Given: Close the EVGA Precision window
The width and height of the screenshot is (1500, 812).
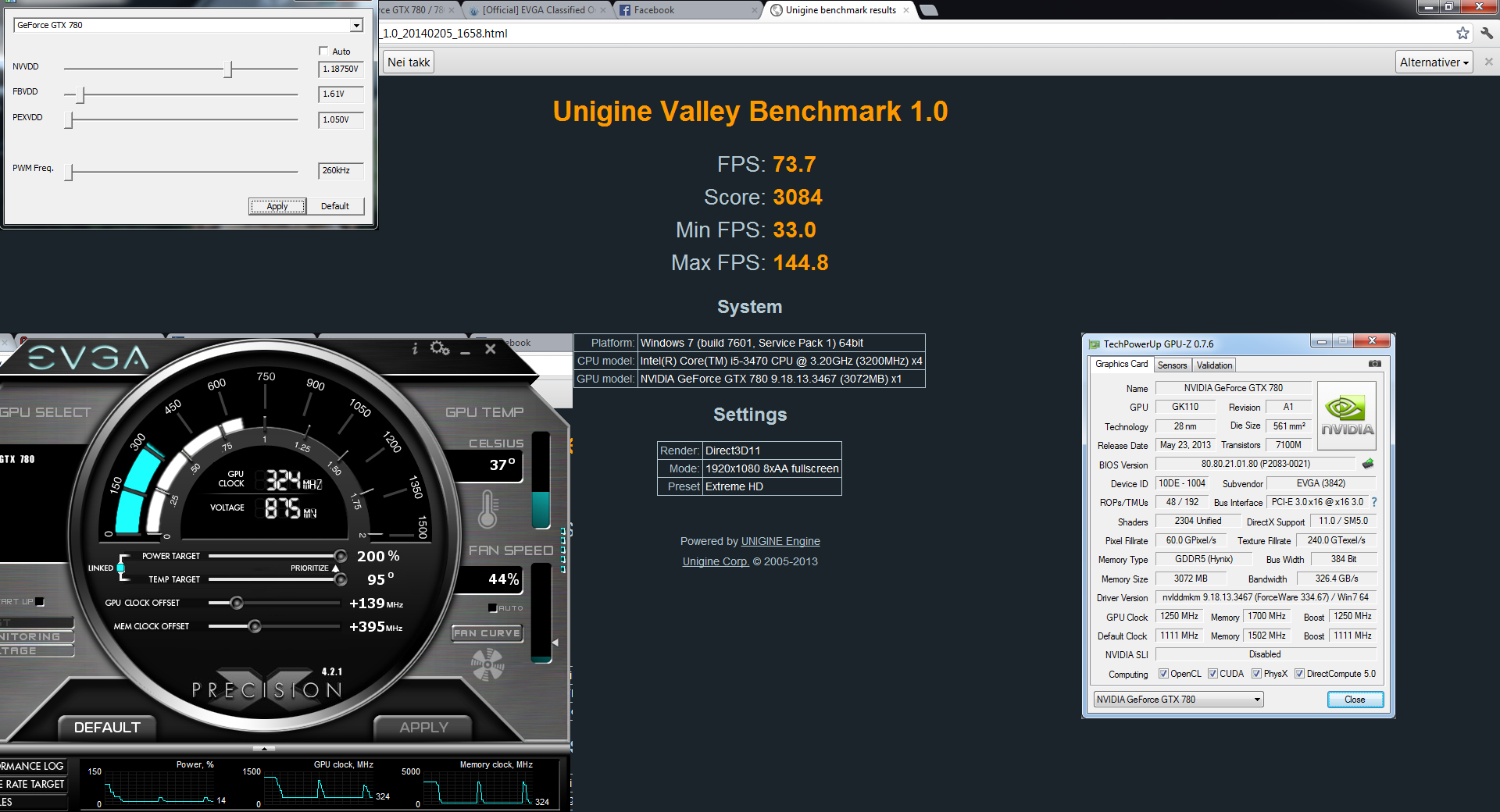Looking at the screenshot, I should click(x=491, y=349).
